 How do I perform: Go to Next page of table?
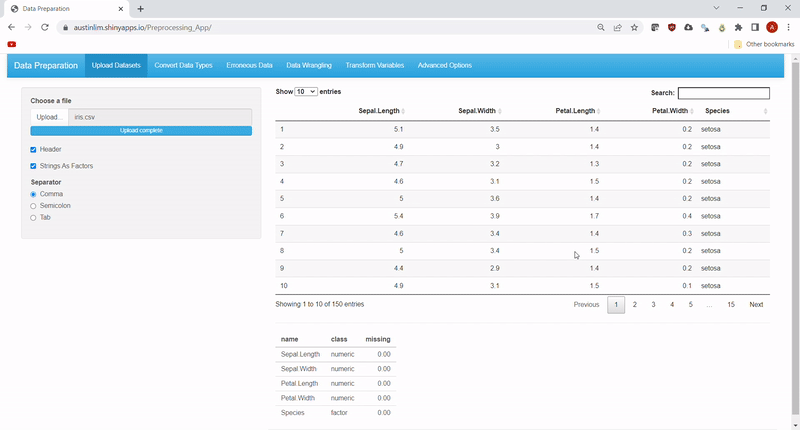tap(756, 305)
